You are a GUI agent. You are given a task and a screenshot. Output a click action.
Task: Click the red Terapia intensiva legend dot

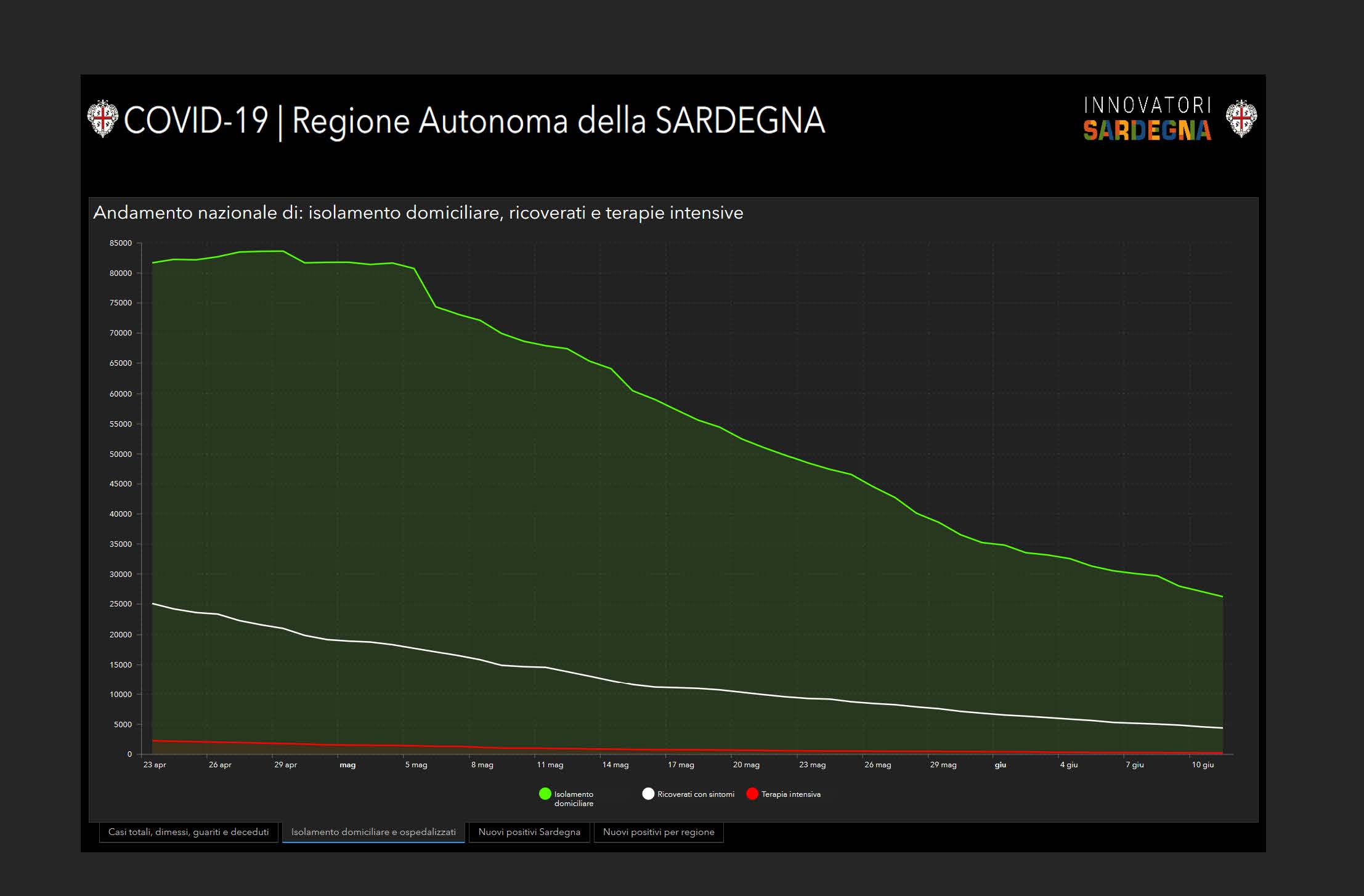[752, 794]
